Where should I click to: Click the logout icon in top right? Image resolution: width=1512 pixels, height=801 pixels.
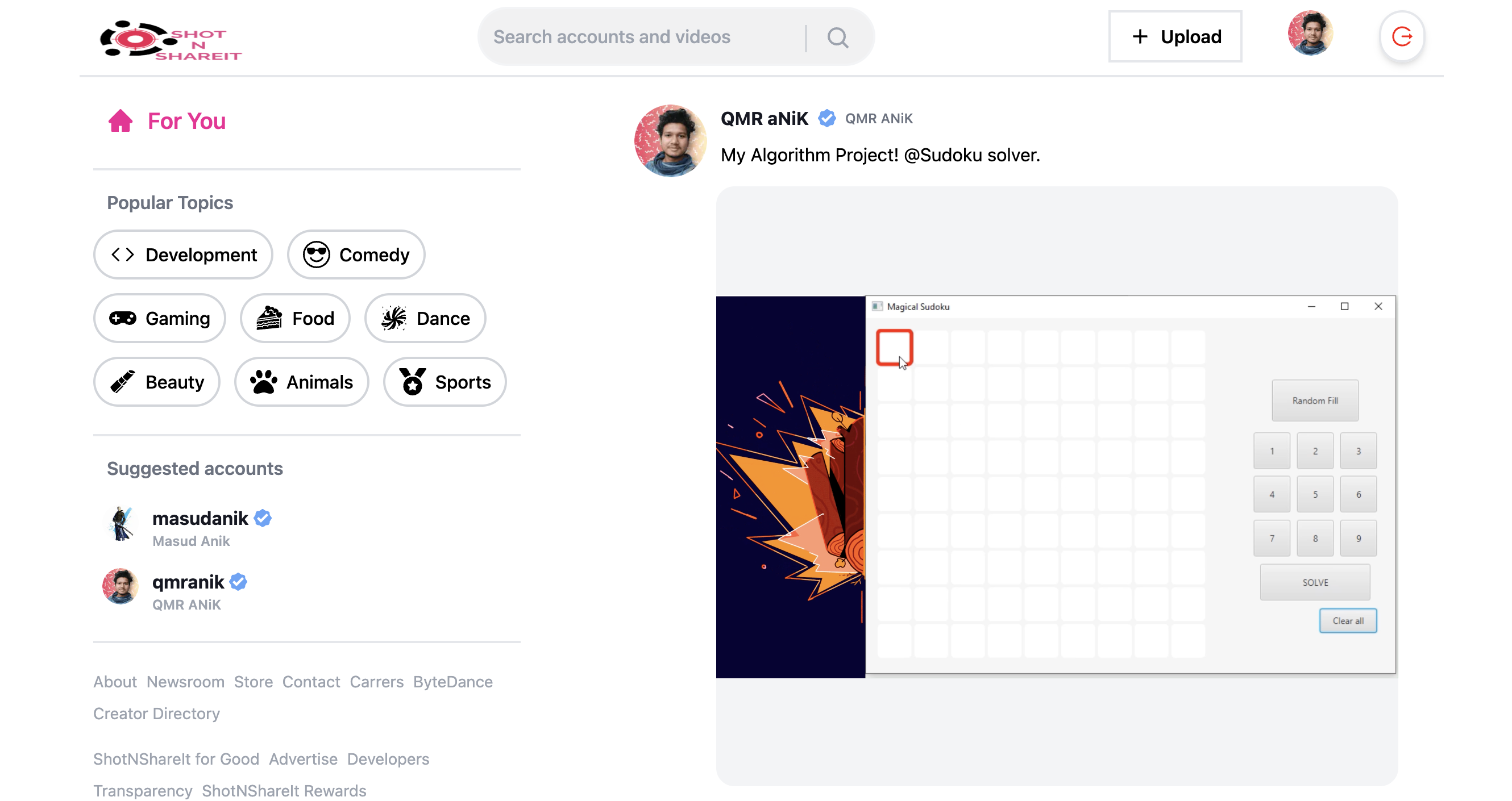pos(1402,37)
